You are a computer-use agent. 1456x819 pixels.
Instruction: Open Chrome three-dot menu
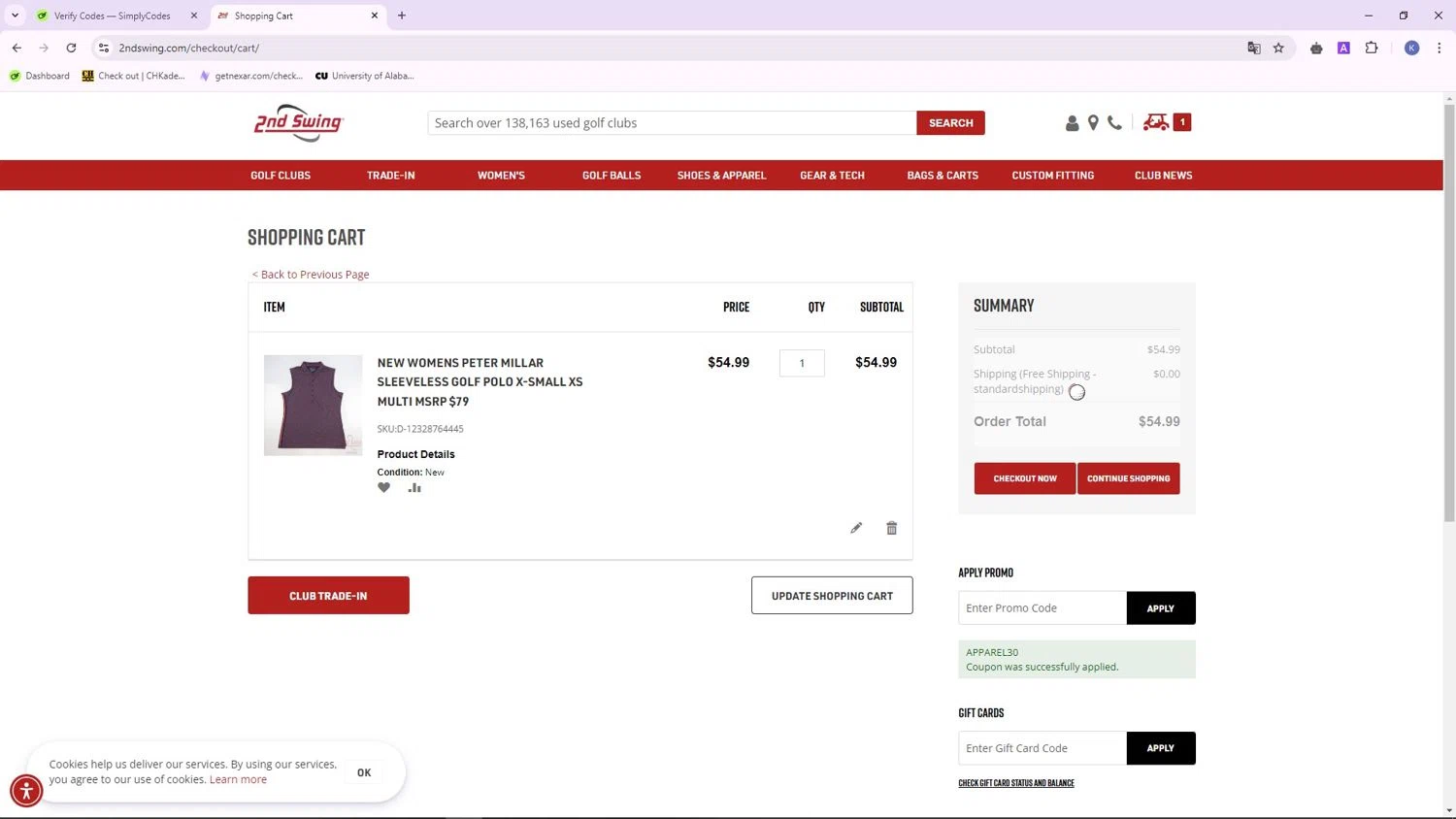coord(1439,48)
